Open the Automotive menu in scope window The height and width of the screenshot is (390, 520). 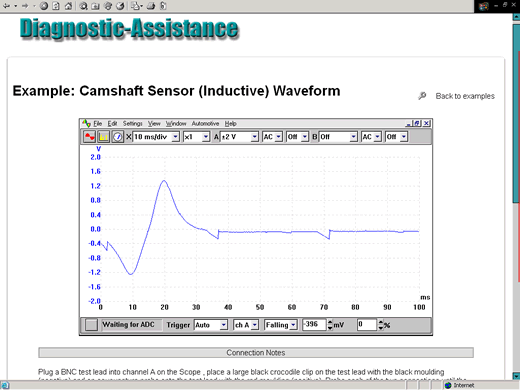(205, 123)
